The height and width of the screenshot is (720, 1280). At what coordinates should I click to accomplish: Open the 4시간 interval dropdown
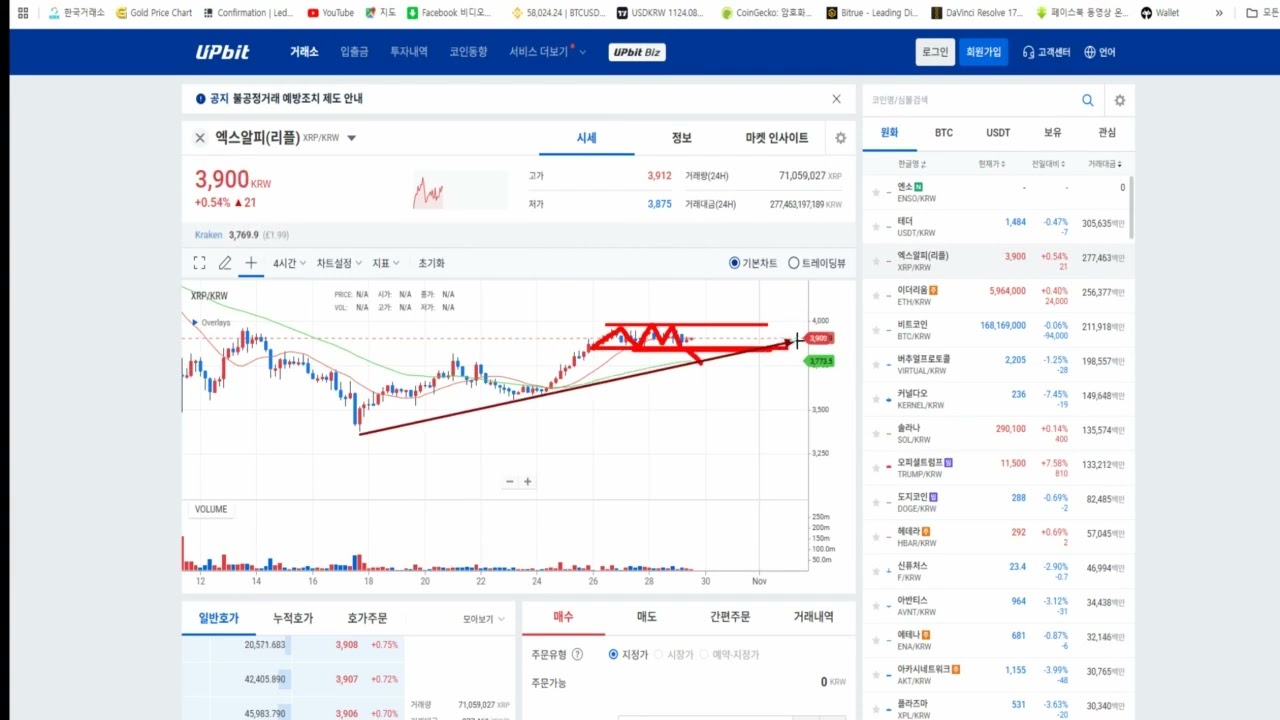coord(290,263)
